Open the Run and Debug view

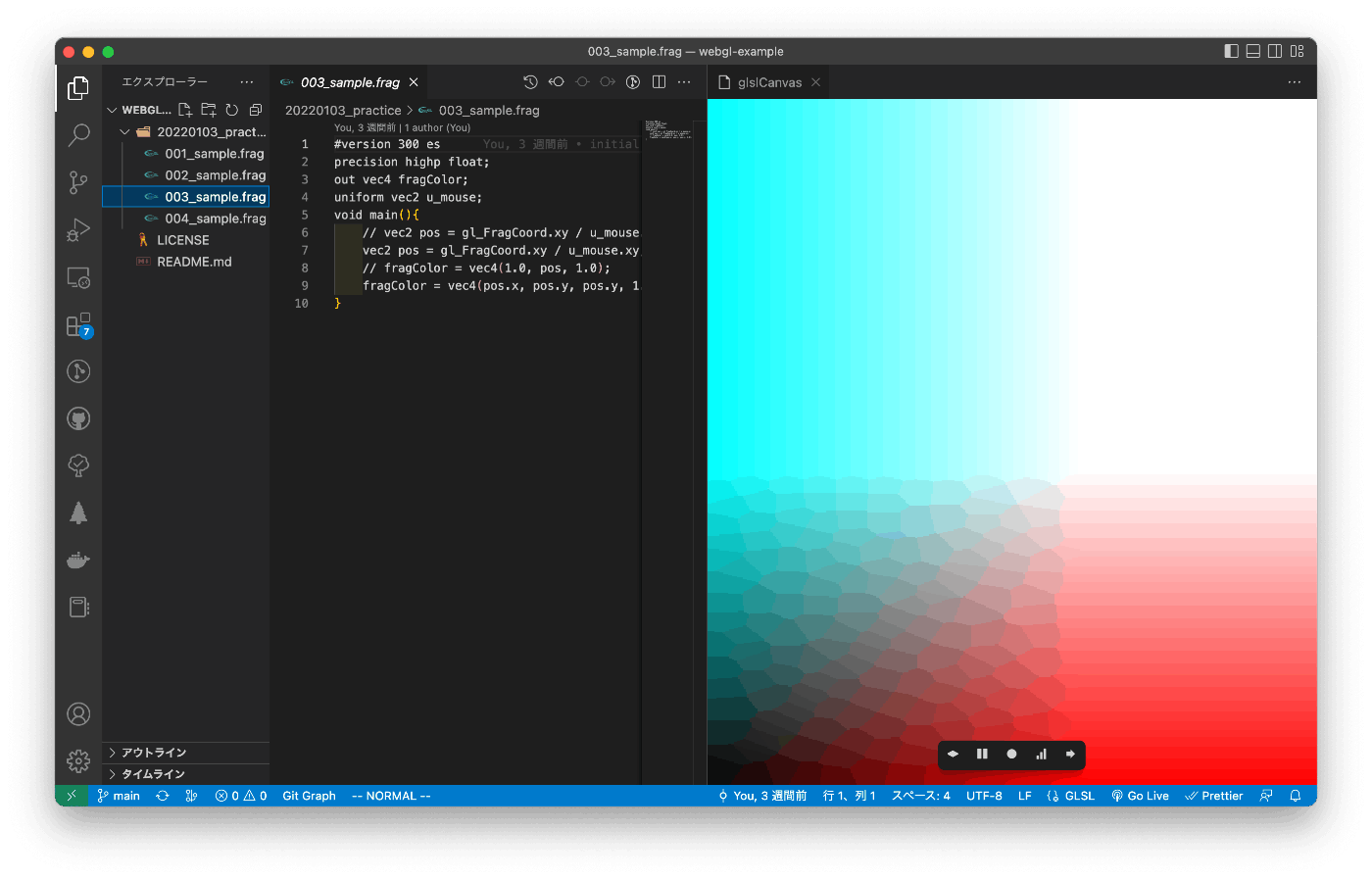pyautogui.click(x=78, y=230)
